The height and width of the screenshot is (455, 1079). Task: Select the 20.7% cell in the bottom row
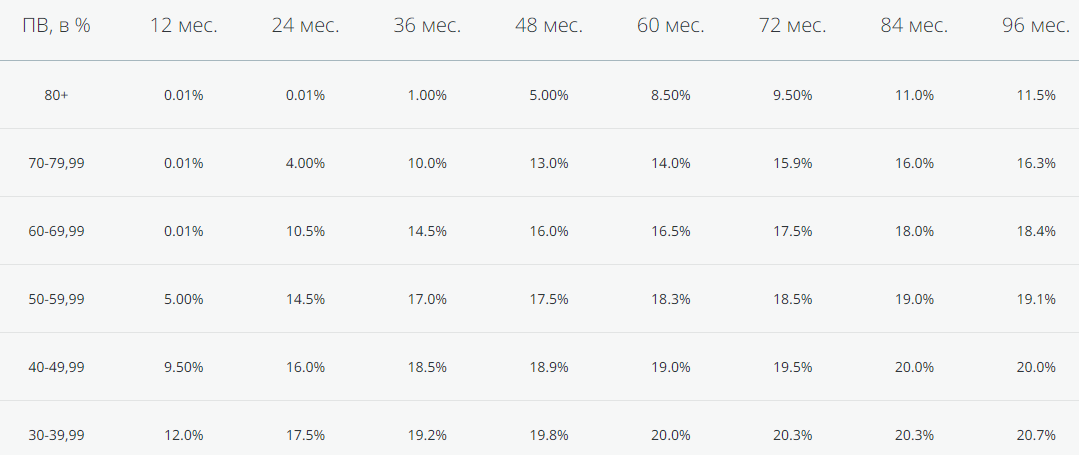[x=1035, y=435]
